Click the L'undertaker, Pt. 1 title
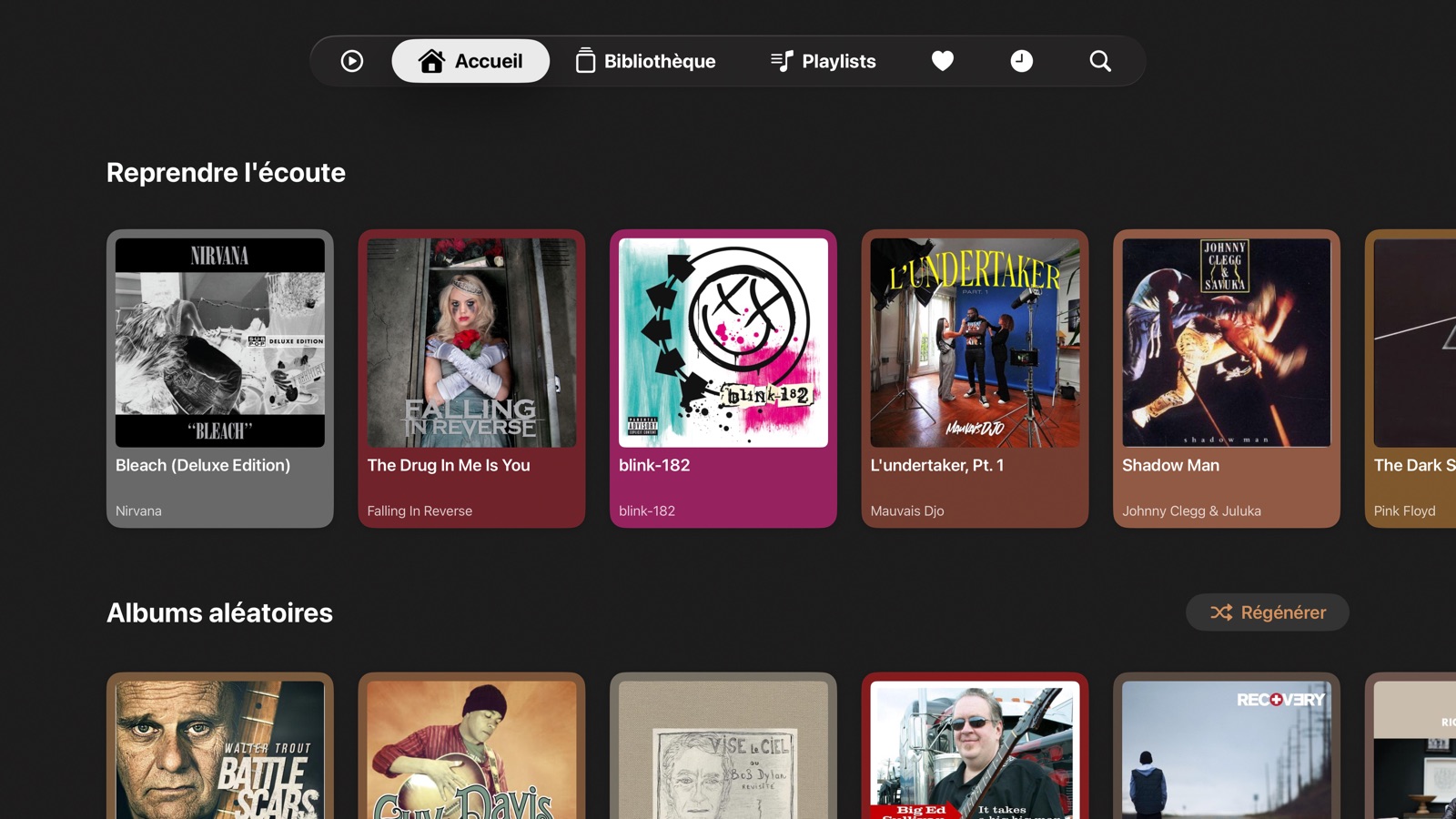 coord(937,465)
